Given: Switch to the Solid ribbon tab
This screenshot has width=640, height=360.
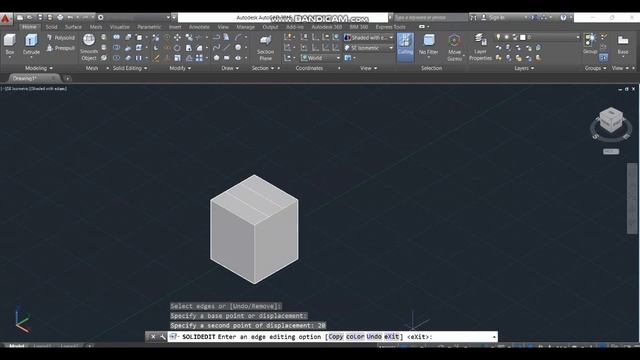Looking at the screenshot, I should coord(51,27).
